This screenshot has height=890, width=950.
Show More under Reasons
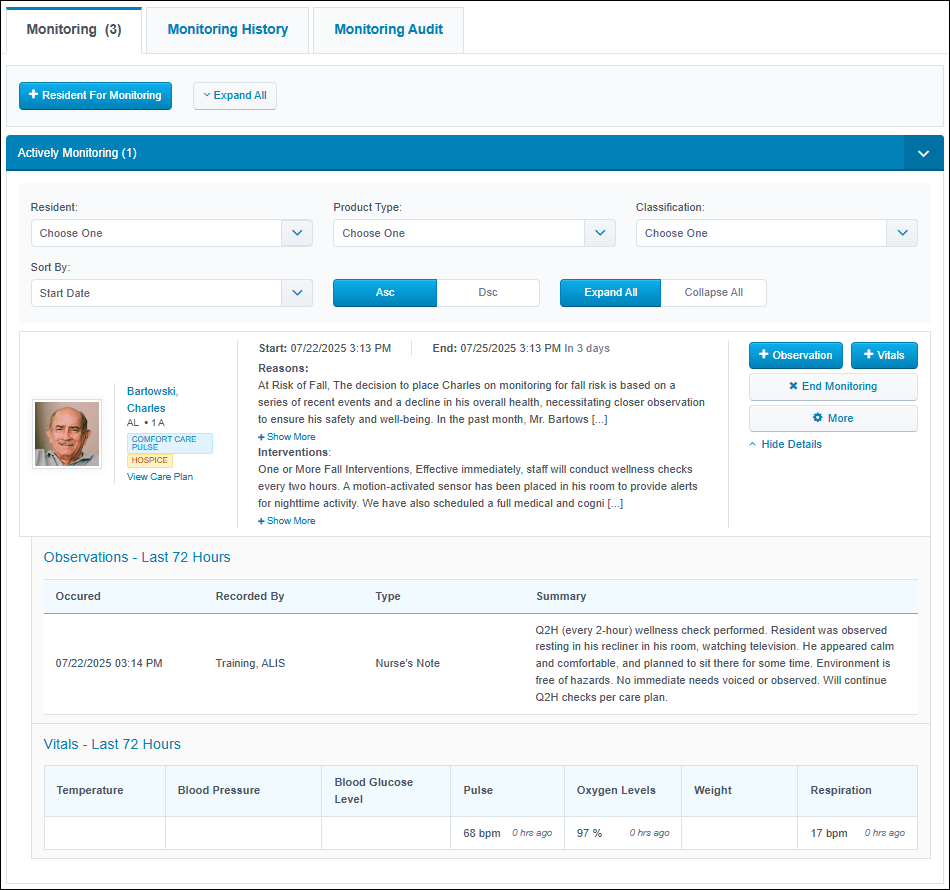287,437
